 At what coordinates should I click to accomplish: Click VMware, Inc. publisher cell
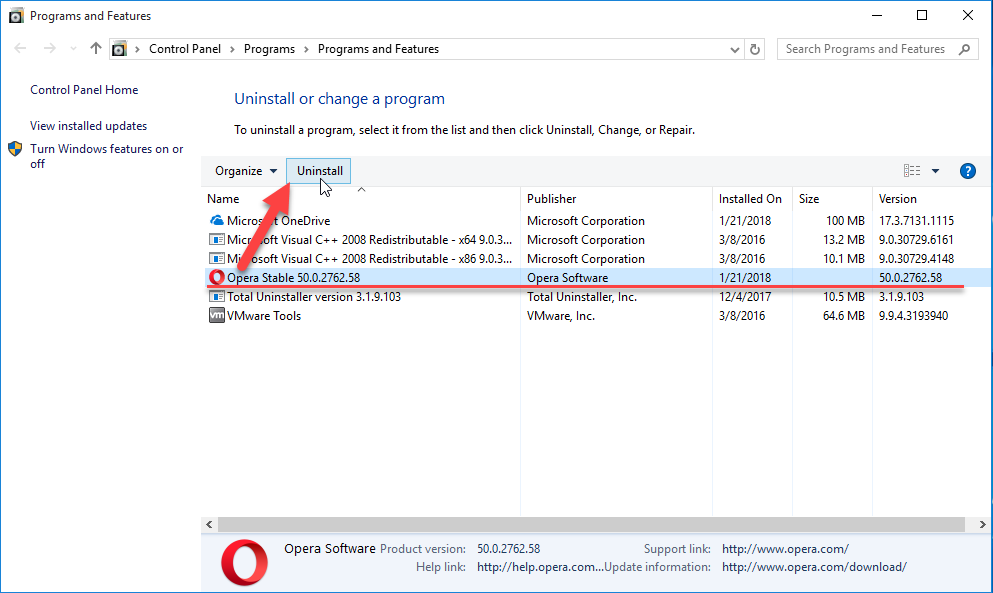561,316
